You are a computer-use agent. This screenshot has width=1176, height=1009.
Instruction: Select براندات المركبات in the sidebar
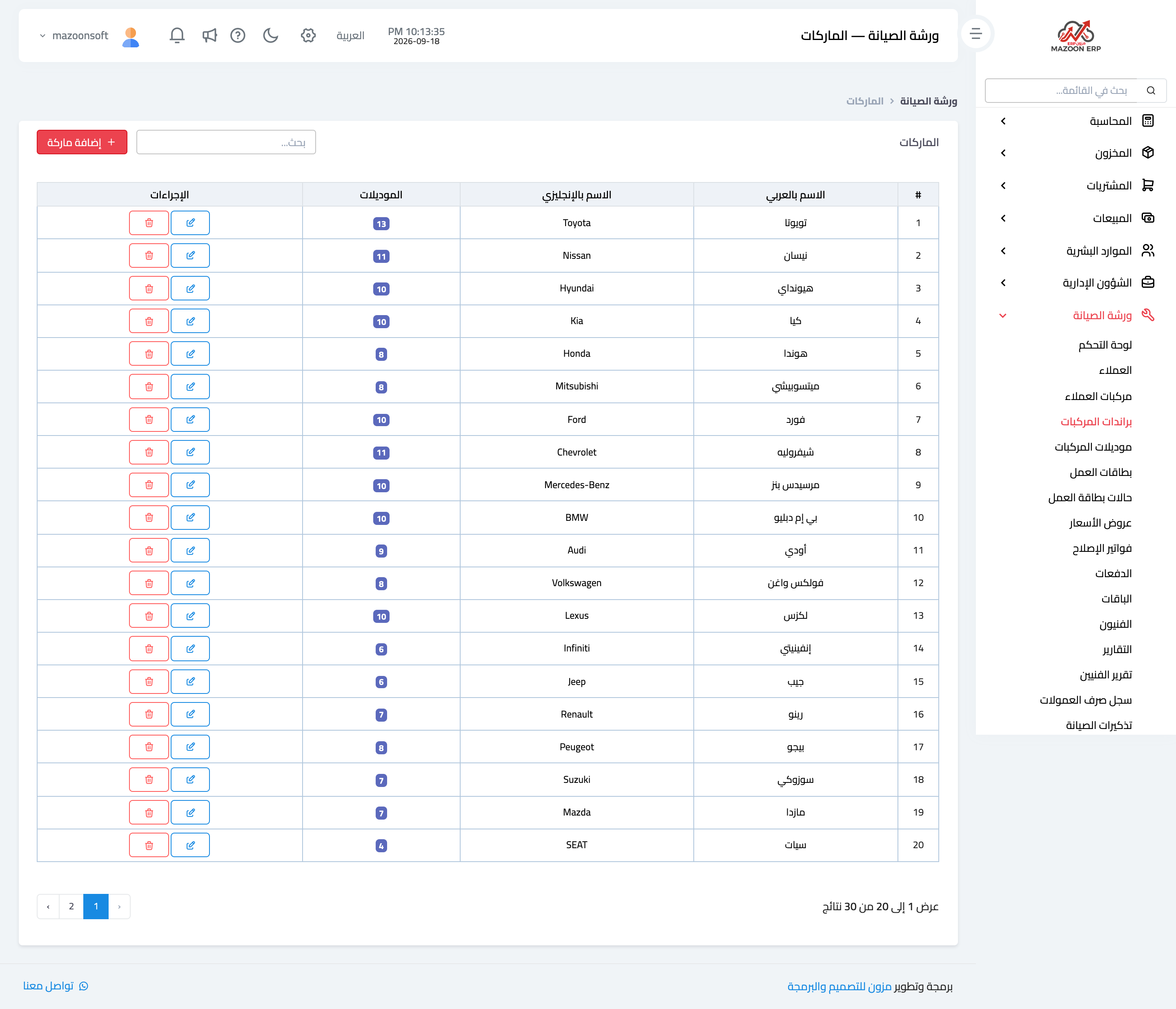tap(1096, 422)
